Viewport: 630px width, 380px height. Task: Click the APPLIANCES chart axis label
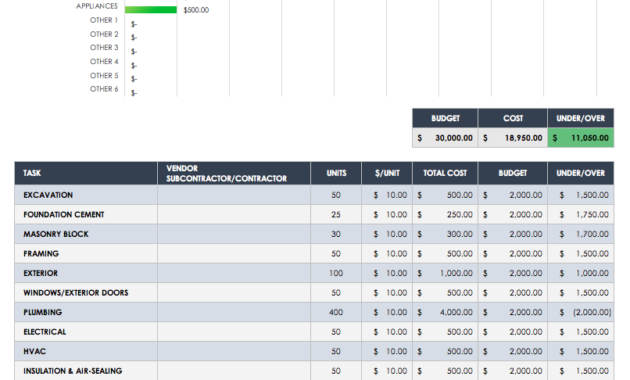click(97, 6)
